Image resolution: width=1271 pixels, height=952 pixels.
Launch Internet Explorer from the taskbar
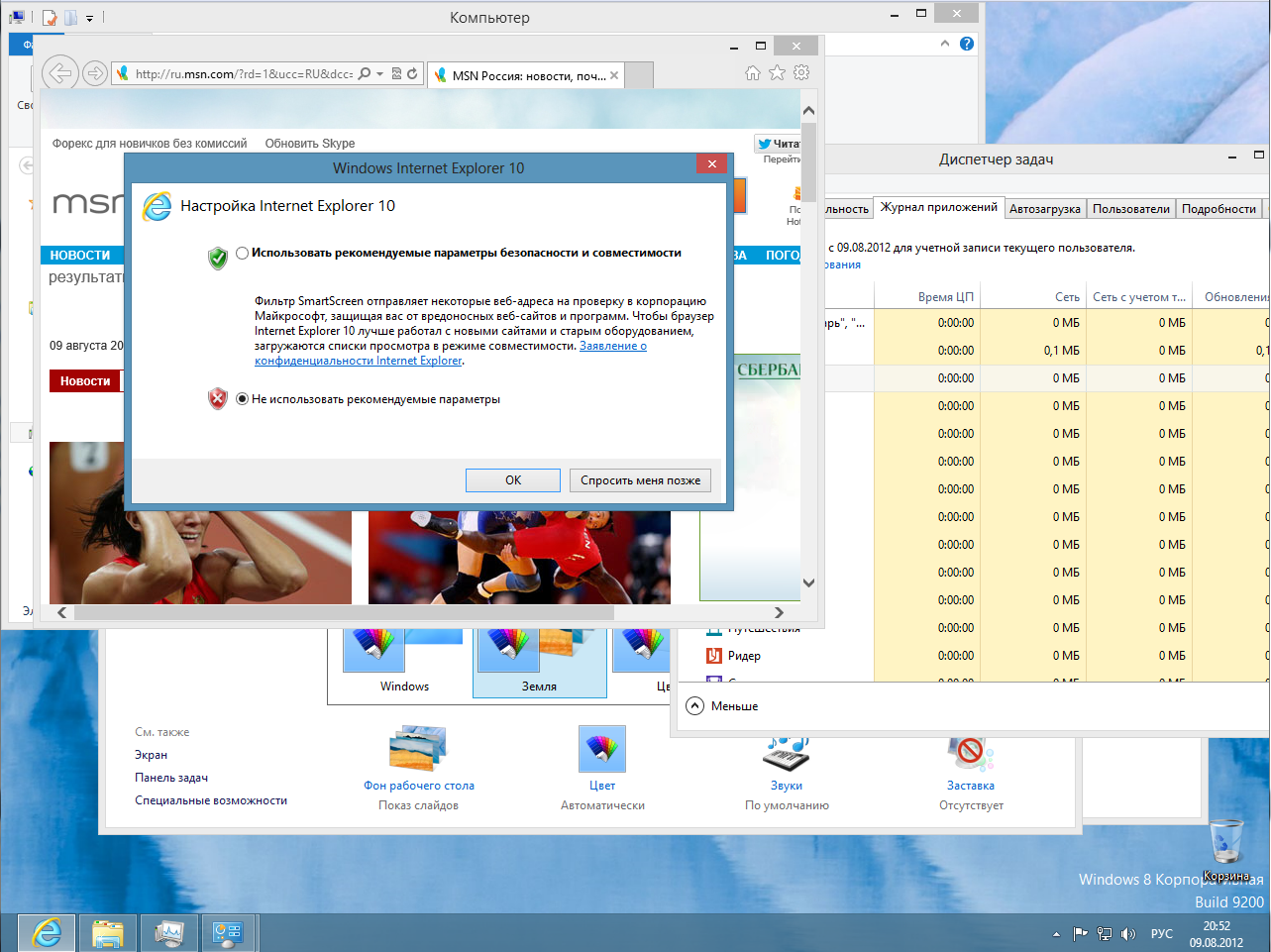(x=47, y=932)
